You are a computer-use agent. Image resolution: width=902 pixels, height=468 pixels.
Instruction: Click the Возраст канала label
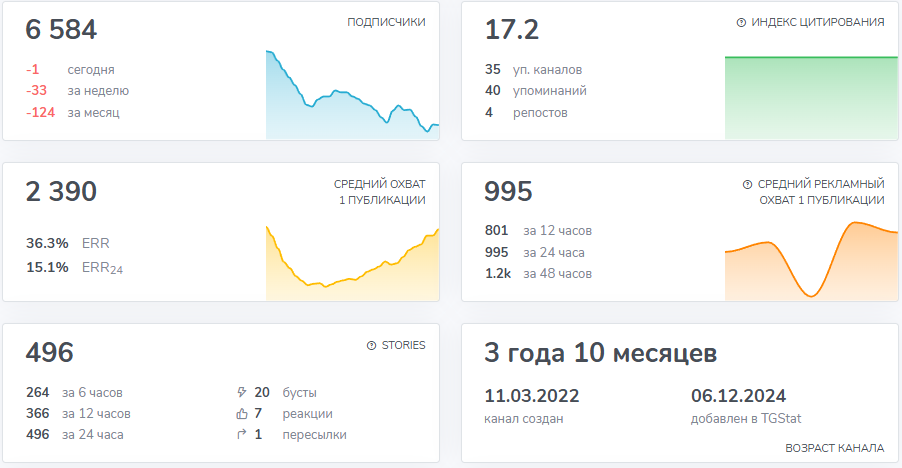click(x=835, y=448)
